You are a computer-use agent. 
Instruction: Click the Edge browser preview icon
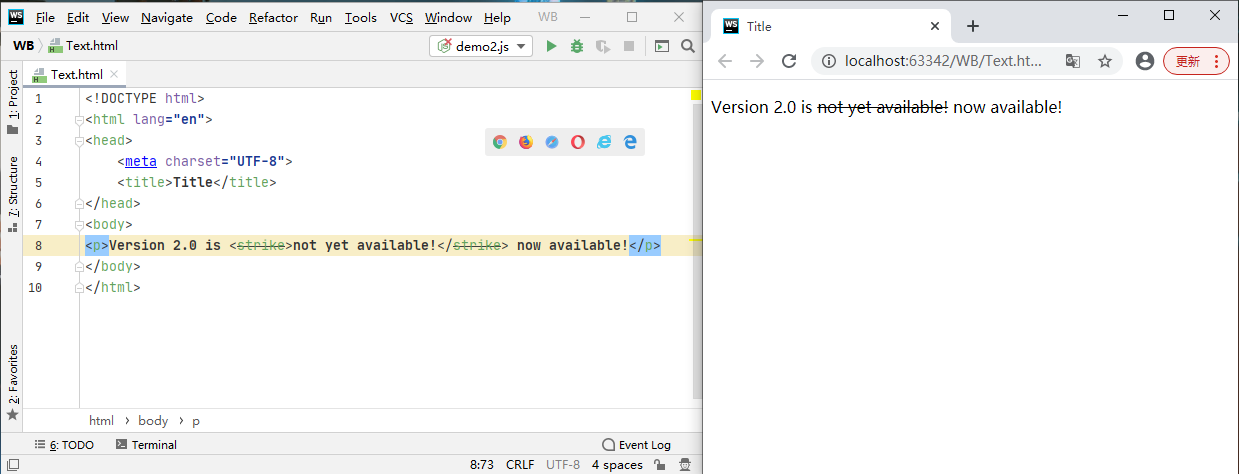630,142
